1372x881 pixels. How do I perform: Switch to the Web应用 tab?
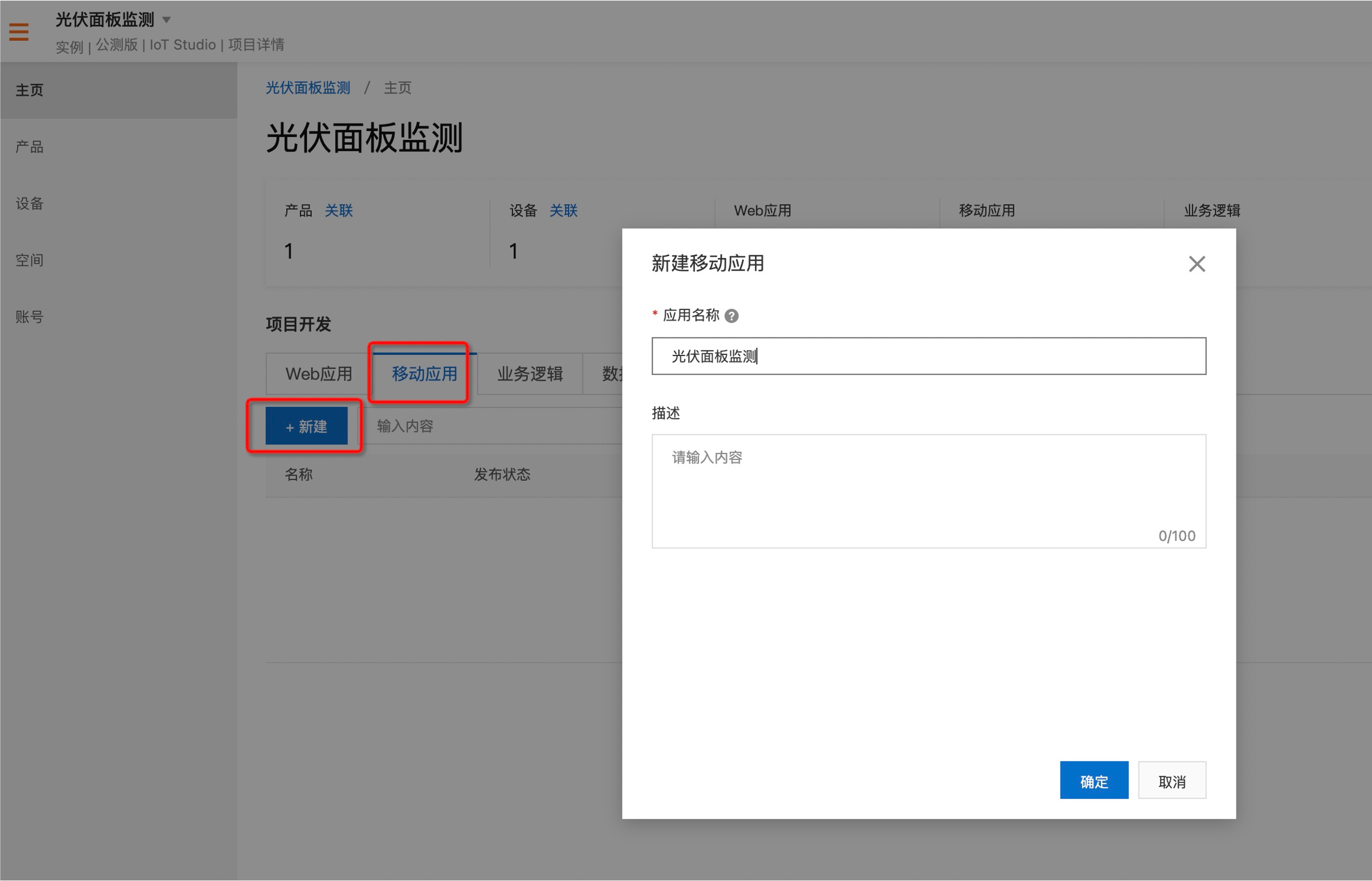point(319,374)
